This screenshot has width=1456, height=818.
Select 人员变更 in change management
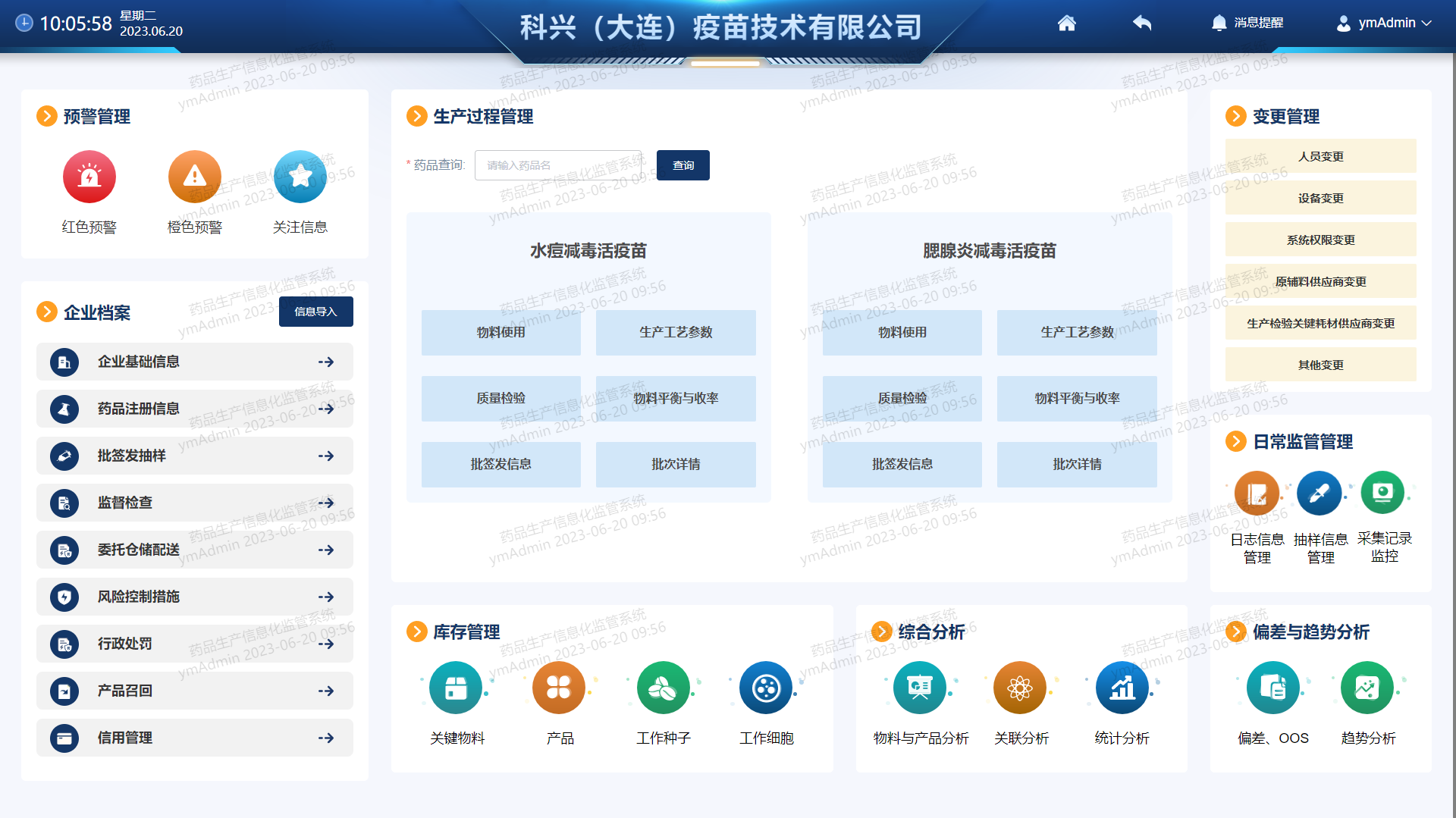pyautogui.click(x=1320, y=156)
